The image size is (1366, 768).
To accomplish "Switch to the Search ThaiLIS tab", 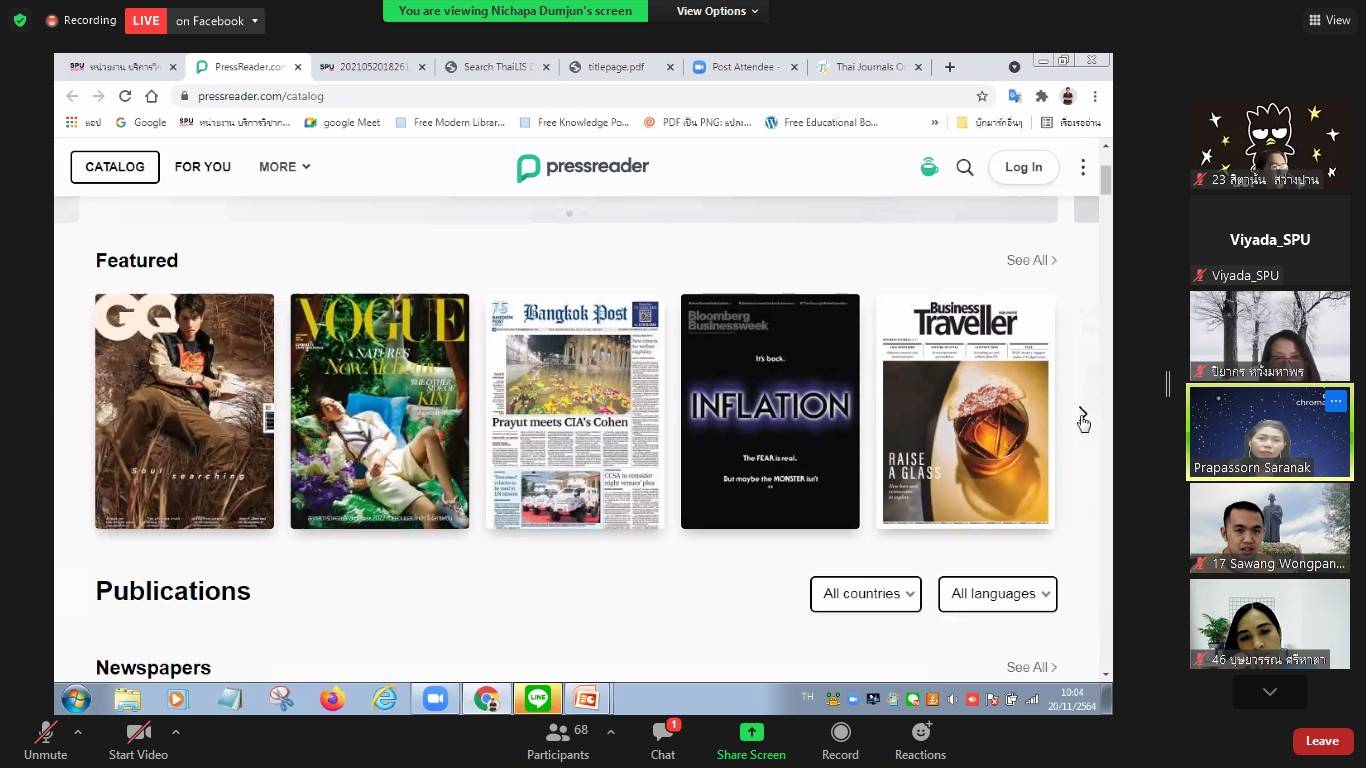I will tap(497, 67).
